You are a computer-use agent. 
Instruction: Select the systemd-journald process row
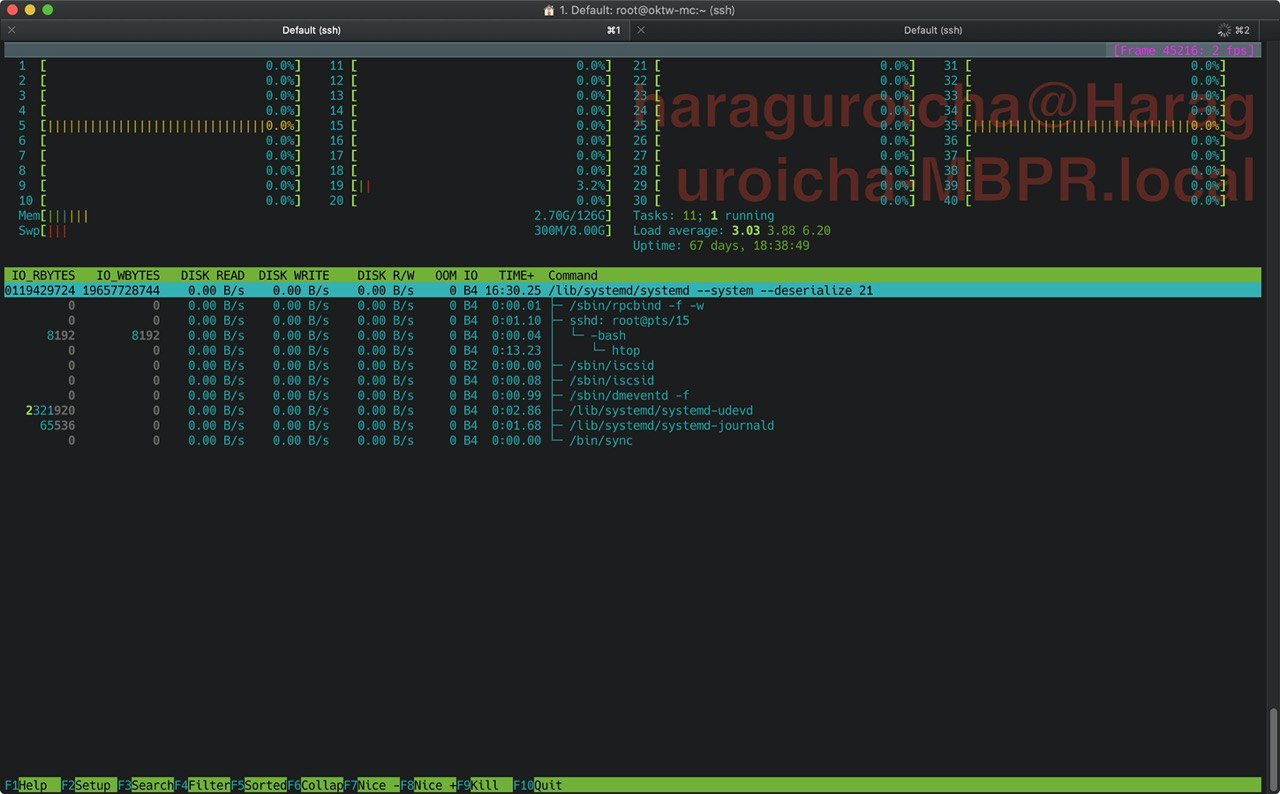632,425
